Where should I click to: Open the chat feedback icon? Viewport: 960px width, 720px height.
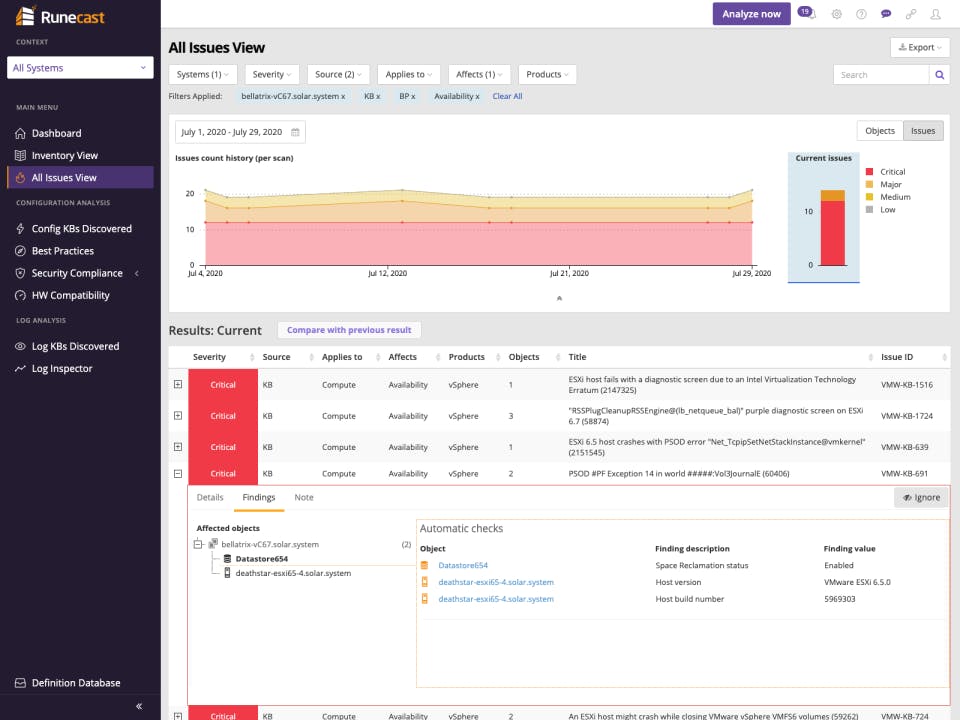coord(886,14)
